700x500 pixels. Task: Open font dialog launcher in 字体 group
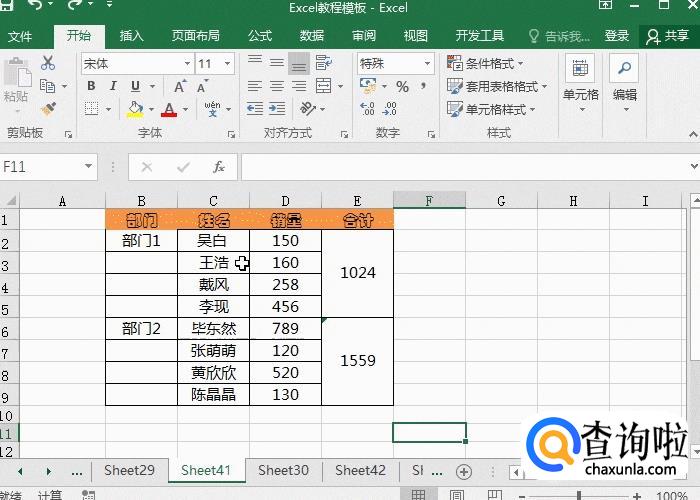[231, 134]
